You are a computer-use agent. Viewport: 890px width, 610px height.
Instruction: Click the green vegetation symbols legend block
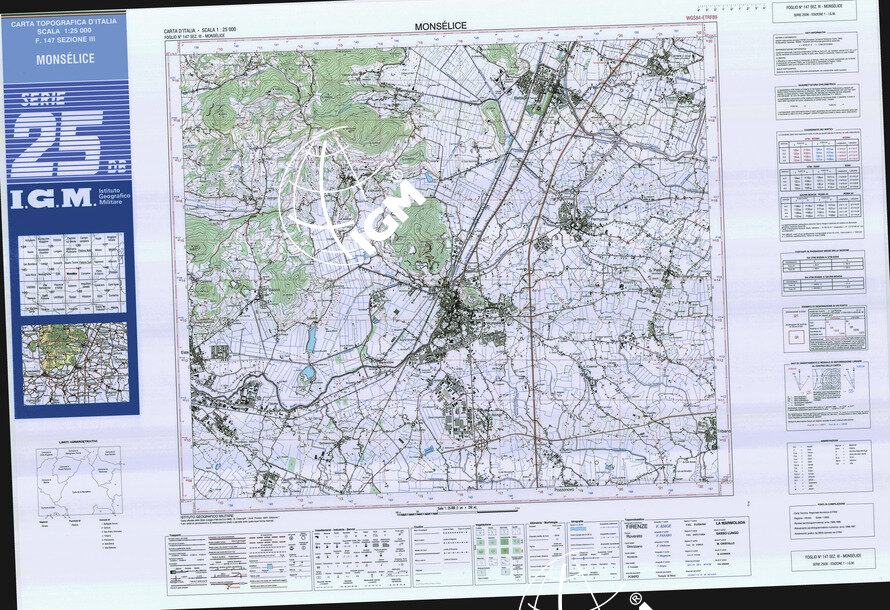[x=497, y=548]
